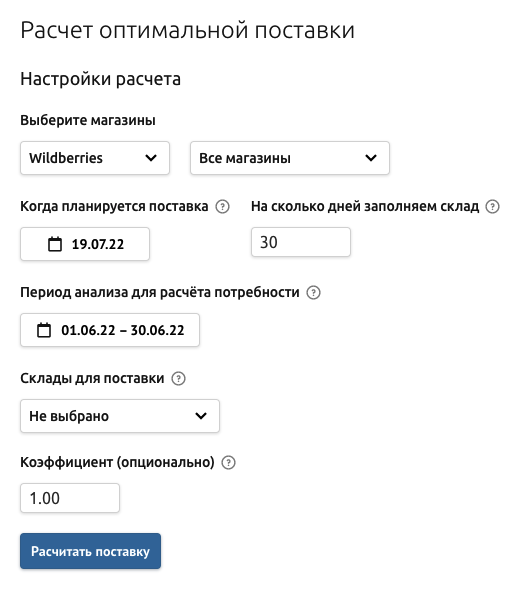518x595 pixels.
Task: Open the Wildberries marketplace dropdown
Action: tap(95, 158)
